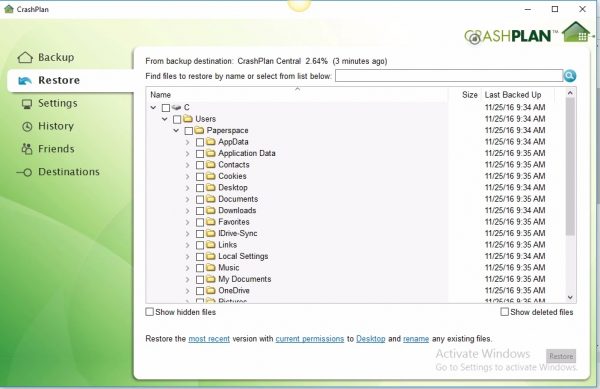600x389 pixels.
Task: Click the CrashPlan green house logo
Action: (x=576, y=32)
